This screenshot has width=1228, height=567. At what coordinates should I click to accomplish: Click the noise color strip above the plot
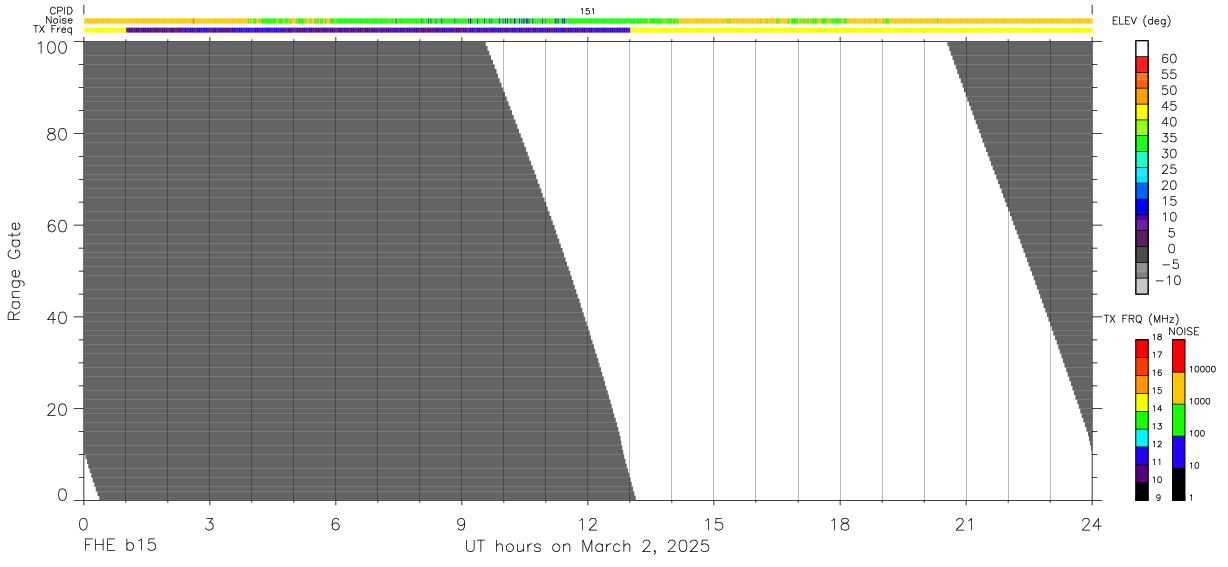[x=588, y=20]
